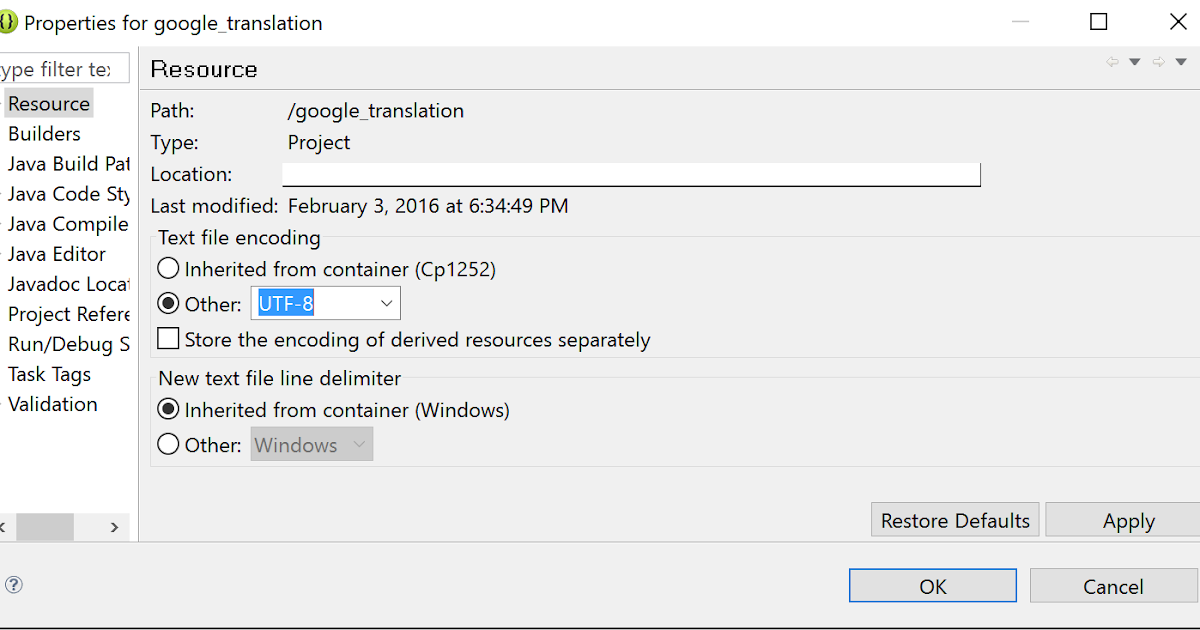Click the tree horizontal scrollbar thumb

45,526
